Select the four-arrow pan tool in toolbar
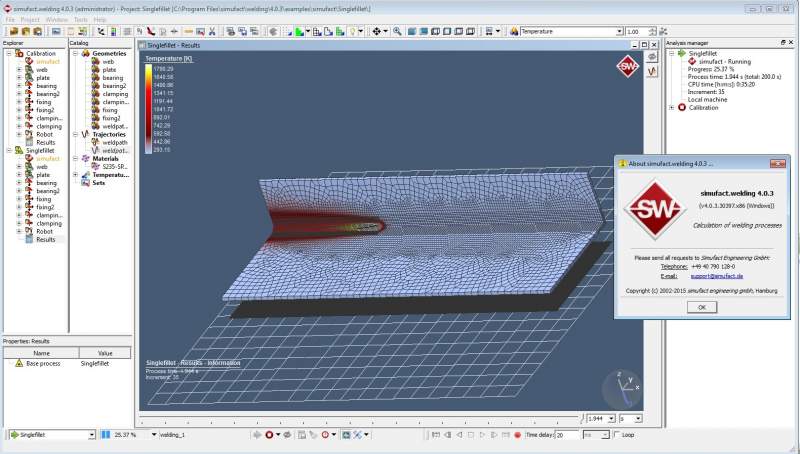800x454 pixels. tap(377, 32)
